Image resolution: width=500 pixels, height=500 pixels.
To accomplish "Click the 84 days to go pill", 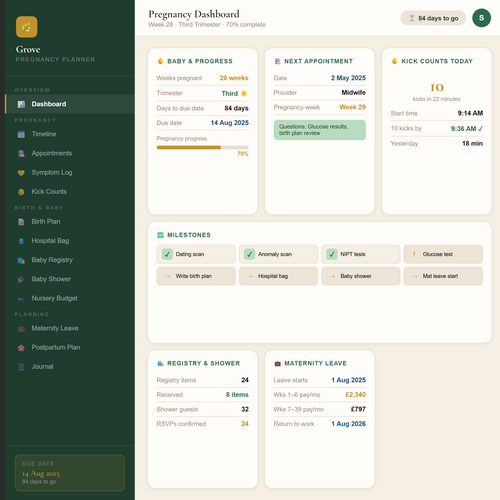I will coord(433,18).
